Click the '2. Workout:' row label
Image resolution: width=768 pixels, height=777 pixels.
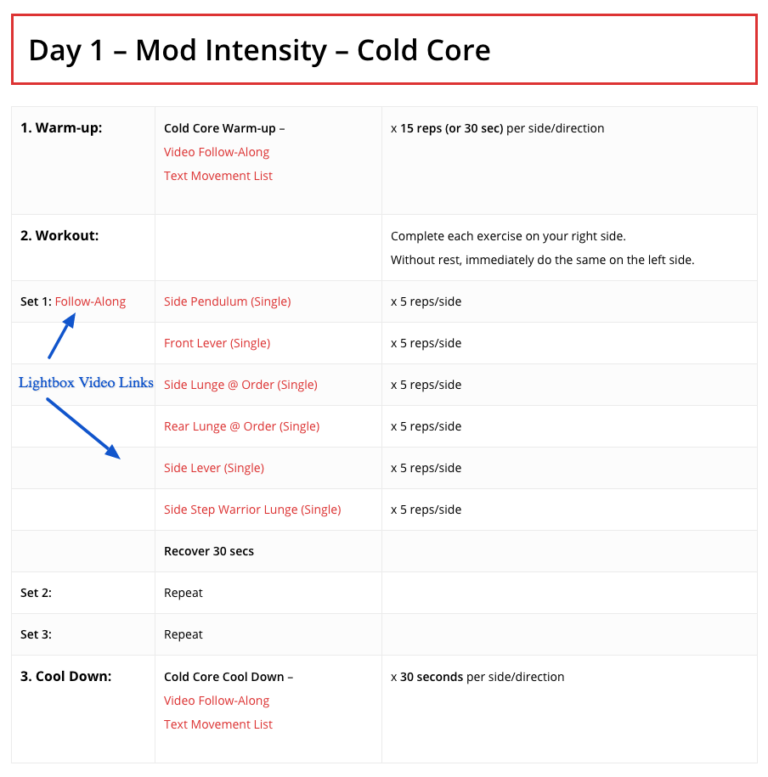click(x=59, y=236)
